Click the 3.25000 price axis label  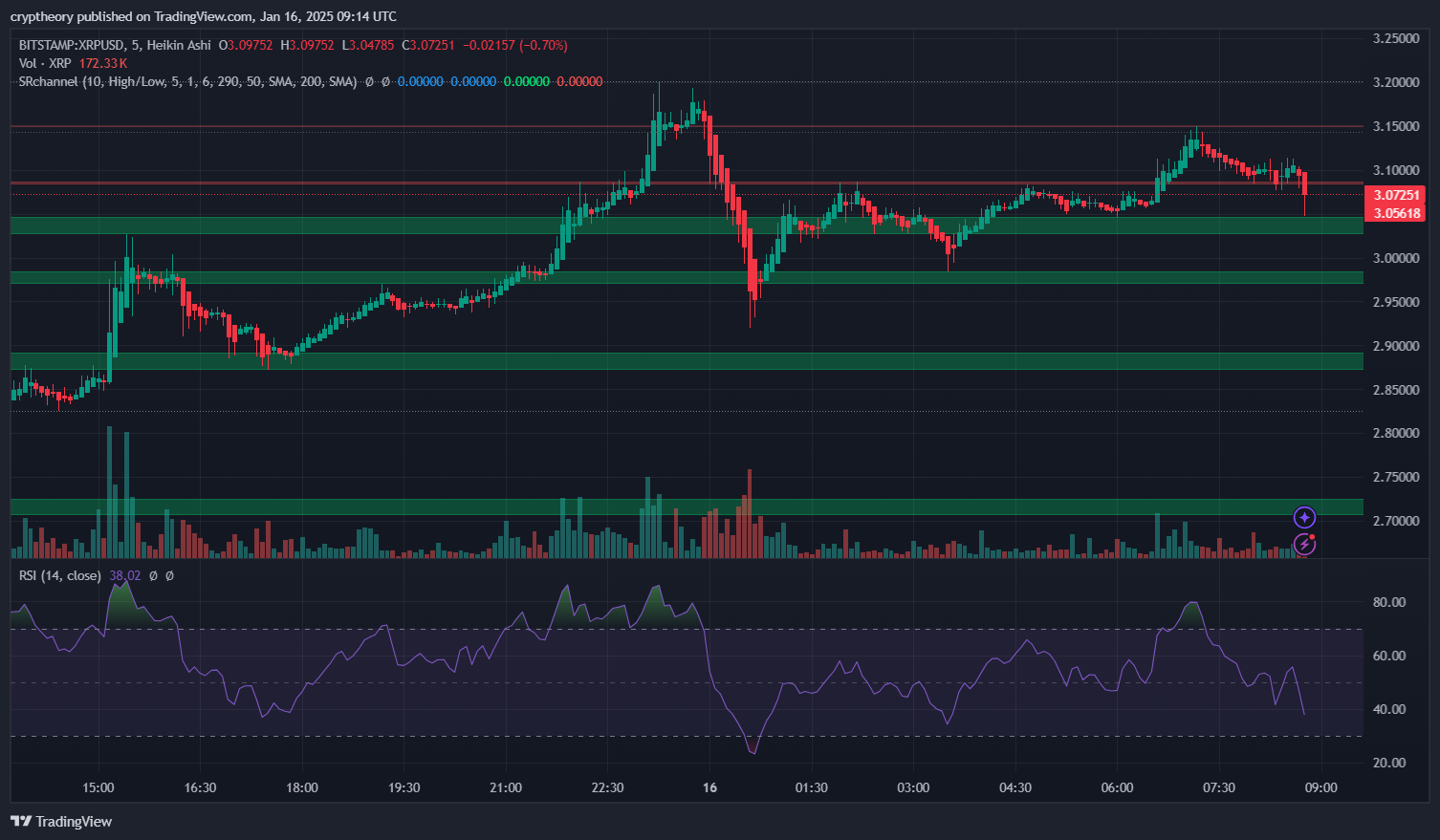pos(1396,38)
